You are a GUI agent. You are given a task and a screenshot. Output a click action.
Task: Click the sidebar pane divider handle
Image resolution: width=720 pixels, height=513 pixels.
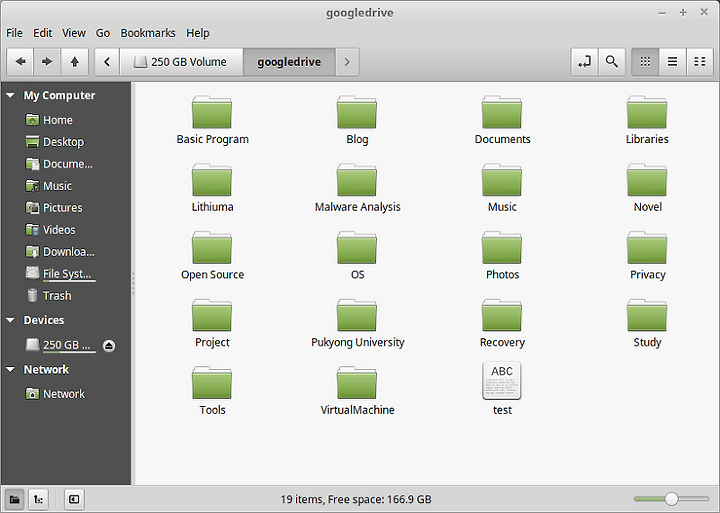(x=133, y=283)
